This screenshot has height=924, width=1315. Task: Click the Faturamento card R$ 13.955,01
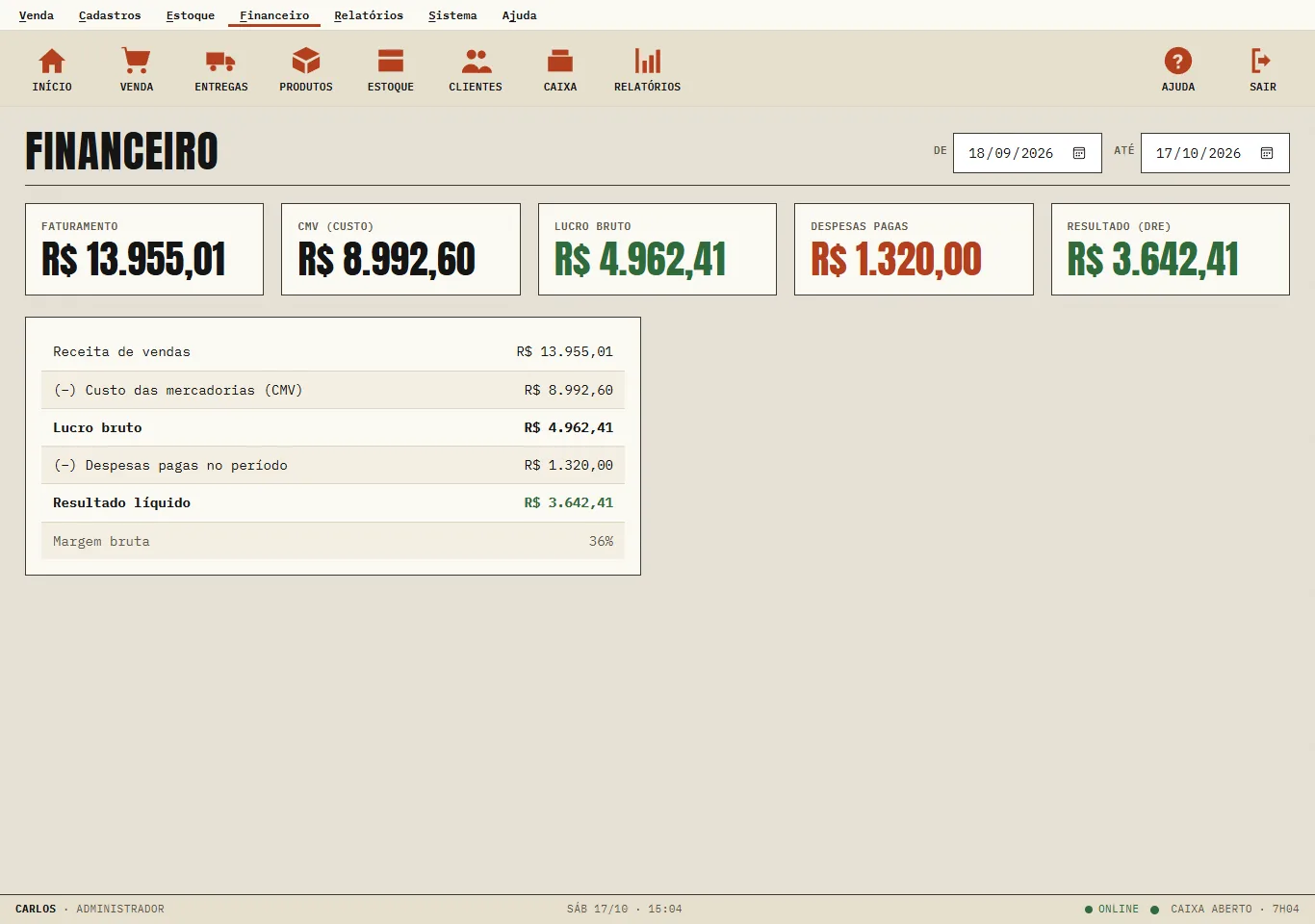(x=144, y=249)
